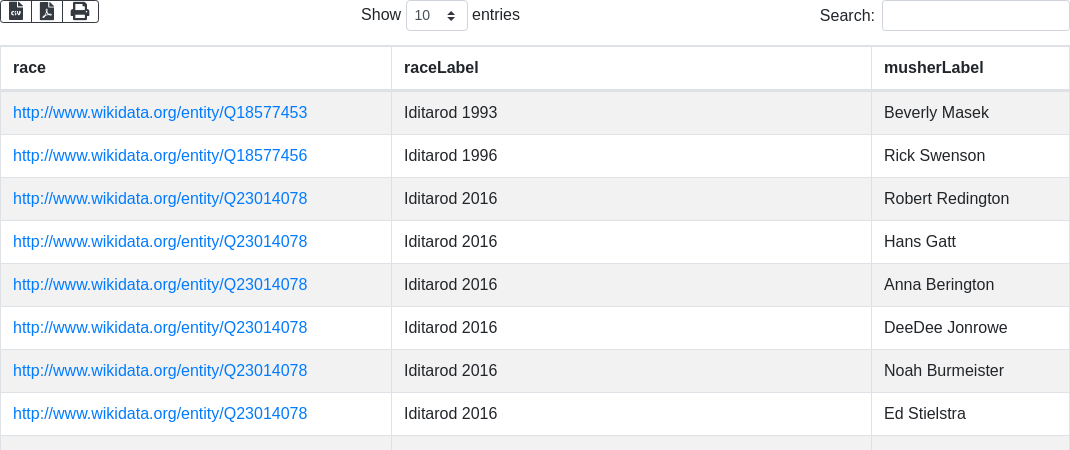Screen dimensions: 1070x450
Task: Open entity link in Anna Berington row
Action: coord(160,285)
